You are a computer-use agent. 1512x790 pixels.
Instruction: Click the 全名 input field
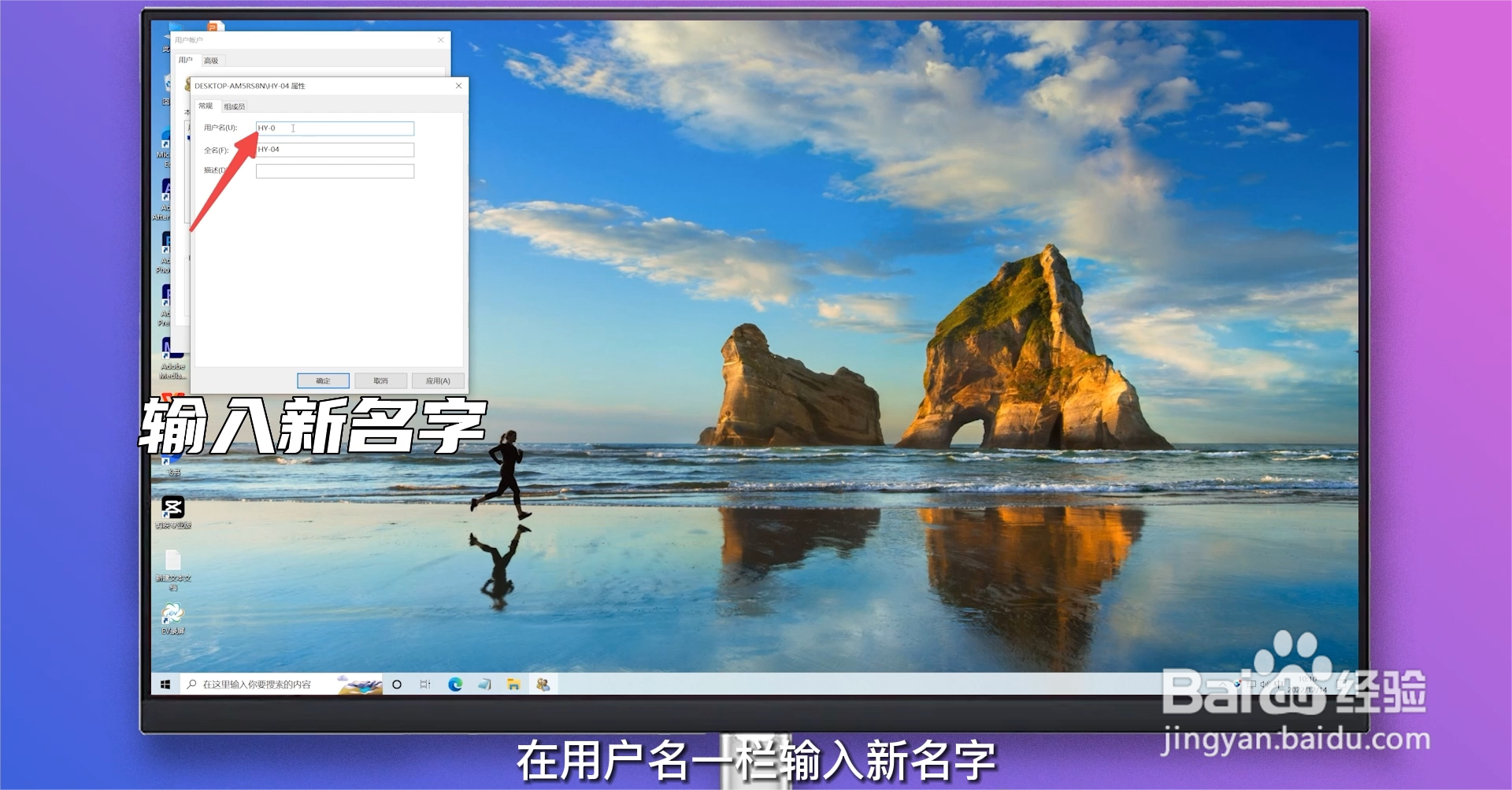coord(335,150)
